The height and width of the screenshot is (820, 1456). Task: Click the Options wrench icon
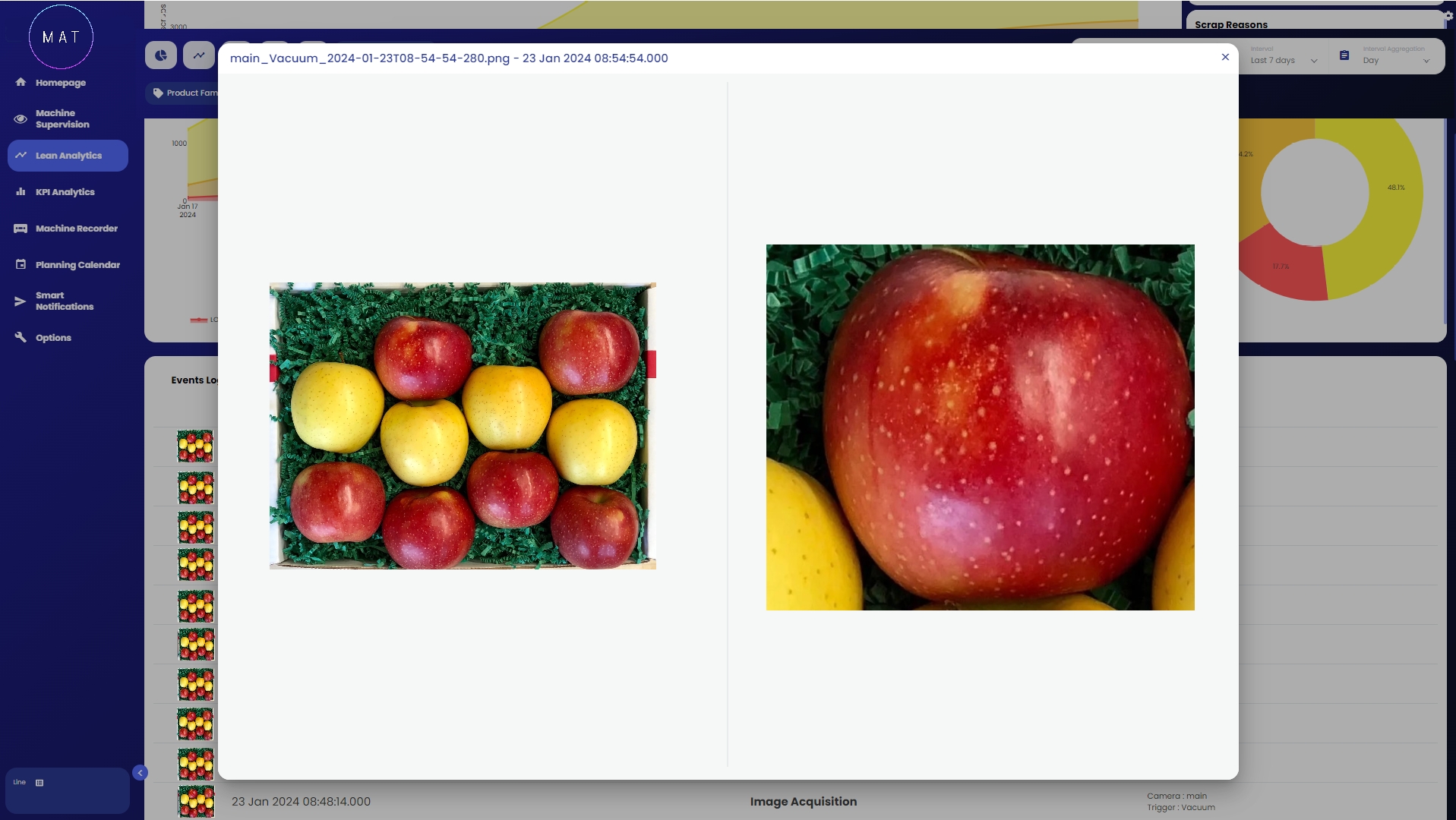(x=21, y=337)
